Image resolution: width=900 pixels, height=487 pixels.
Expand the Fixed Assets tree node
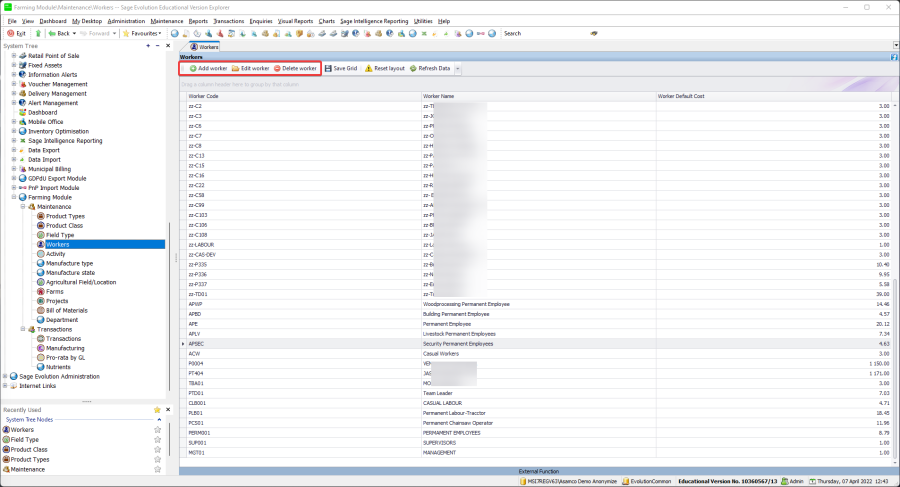(x=14, y=64)
